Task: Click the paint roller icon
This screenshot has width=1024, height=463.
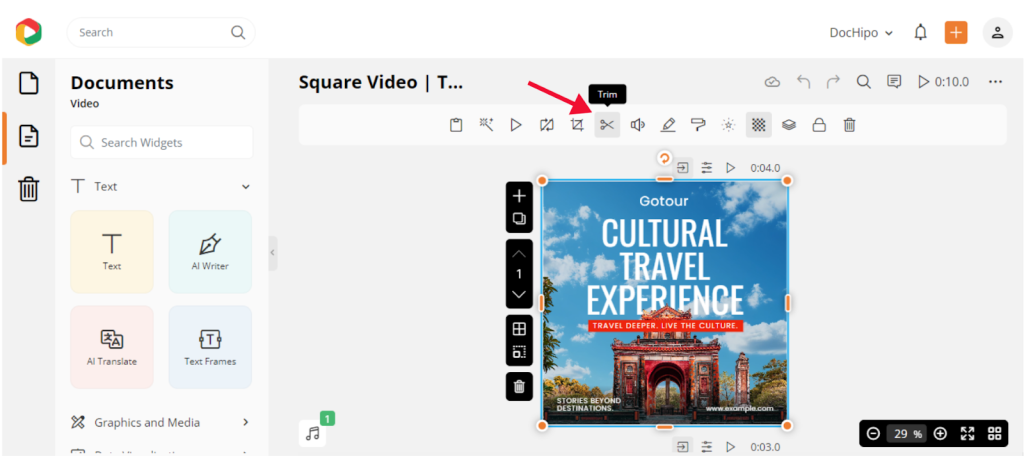Action: pos(698,125)
